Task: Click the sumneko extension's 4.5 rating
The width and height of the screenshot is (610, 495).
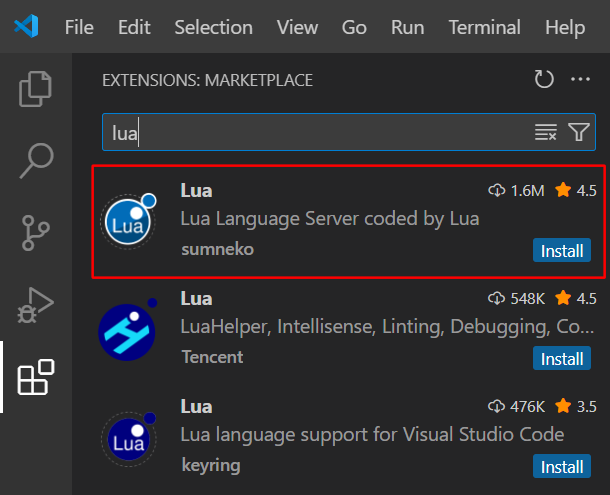Action: 576,191
